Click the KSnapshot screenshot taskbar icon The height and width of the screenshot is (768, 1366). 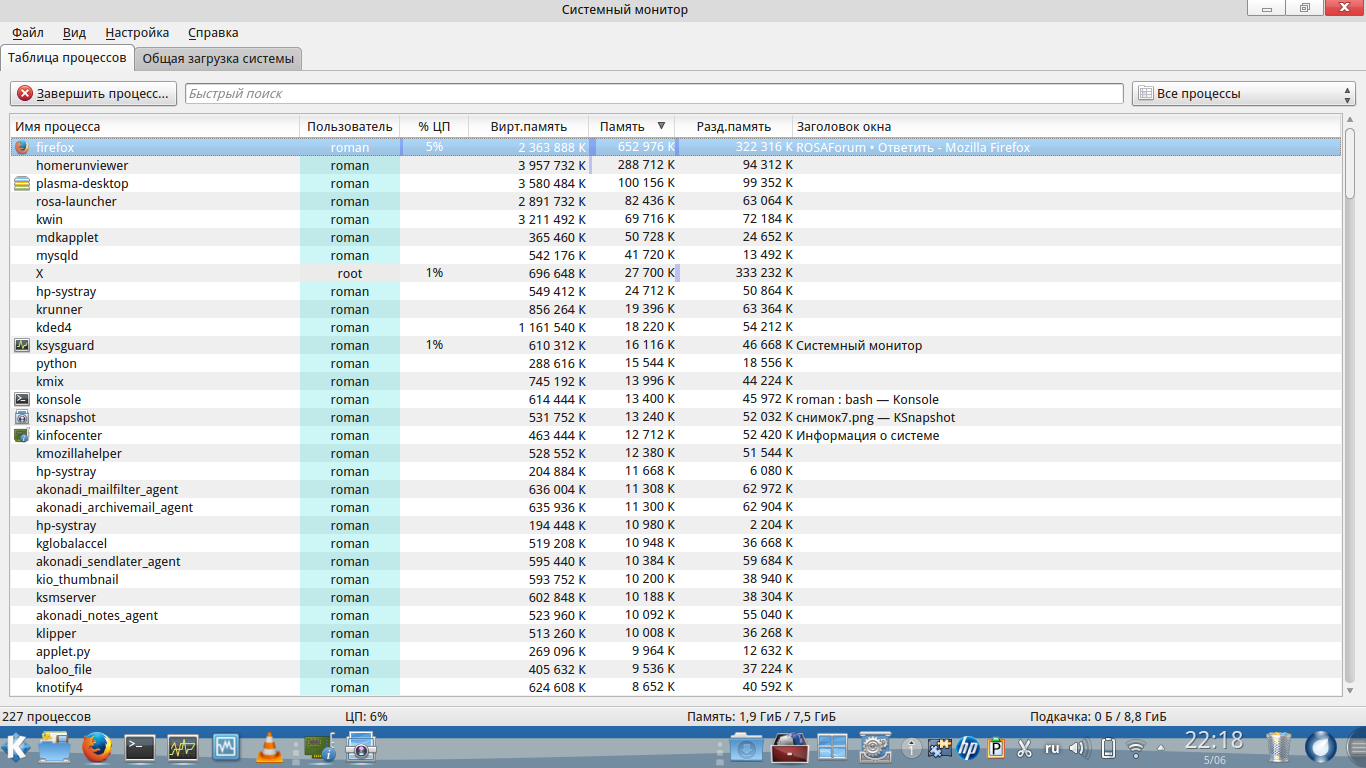tap(360, 747)
